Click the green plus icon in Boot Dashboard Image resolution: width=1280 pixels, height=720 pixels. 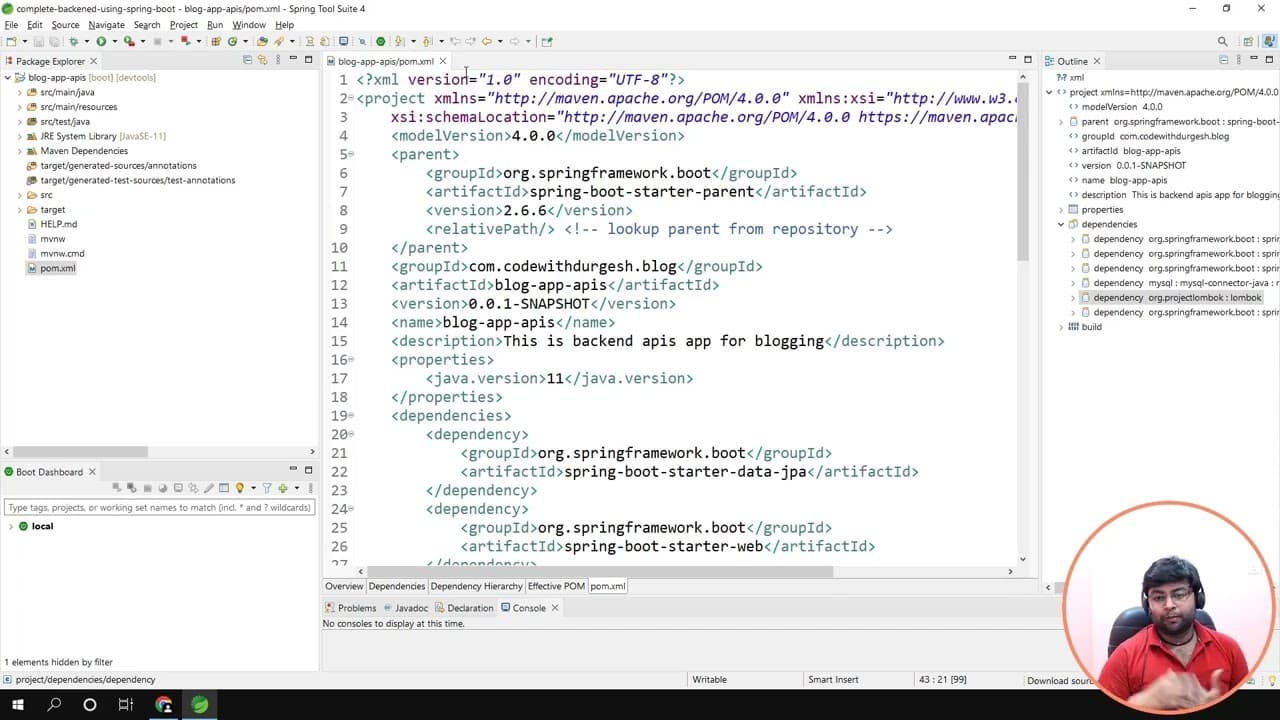point(283,488)
